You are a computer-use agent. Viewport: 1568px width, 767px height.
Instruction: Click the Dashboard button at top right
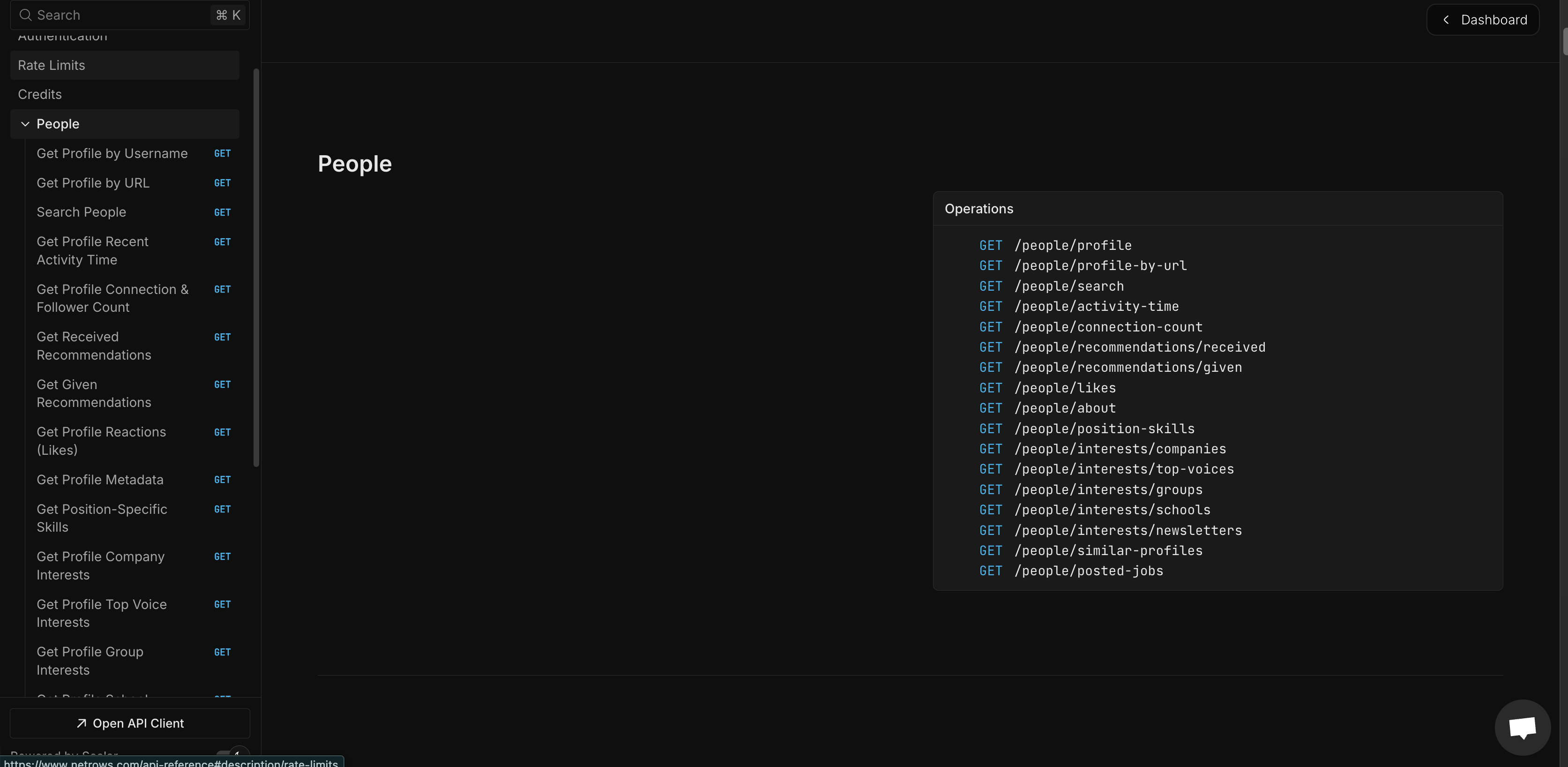pyautogui.click(x=1483, y=19)
